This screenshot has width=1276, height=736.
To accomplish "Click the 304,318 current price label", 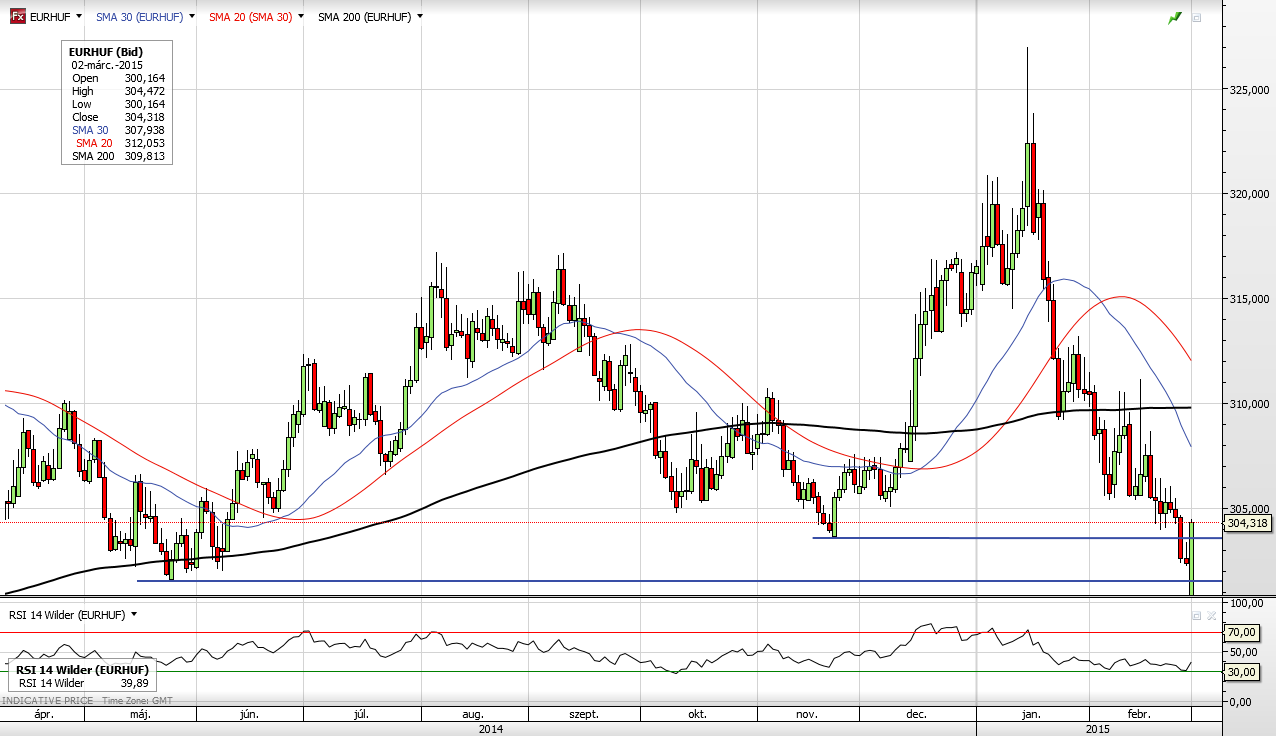I will [1246, 523].
